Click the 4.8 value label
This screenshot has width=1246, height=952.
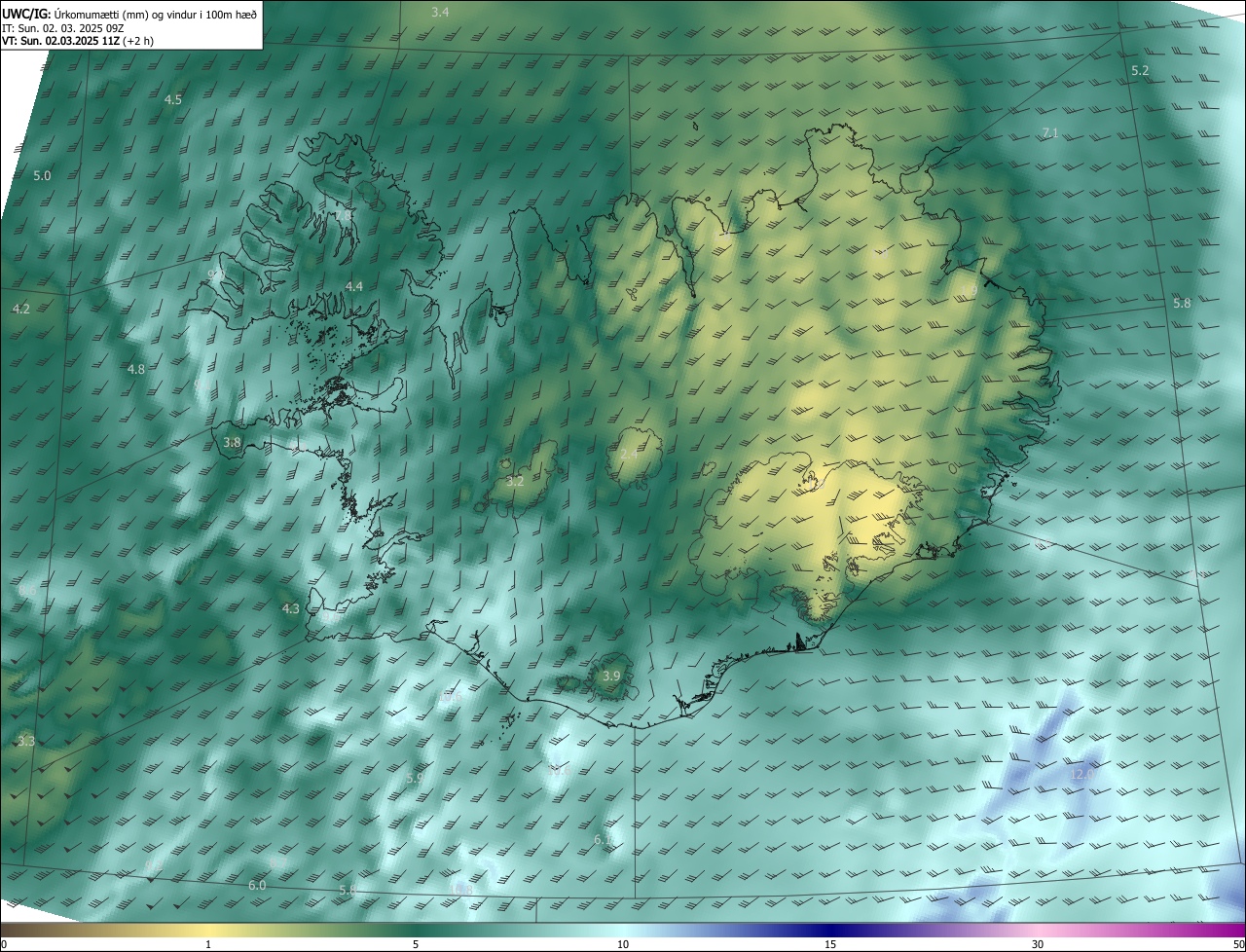click(136, 369)
